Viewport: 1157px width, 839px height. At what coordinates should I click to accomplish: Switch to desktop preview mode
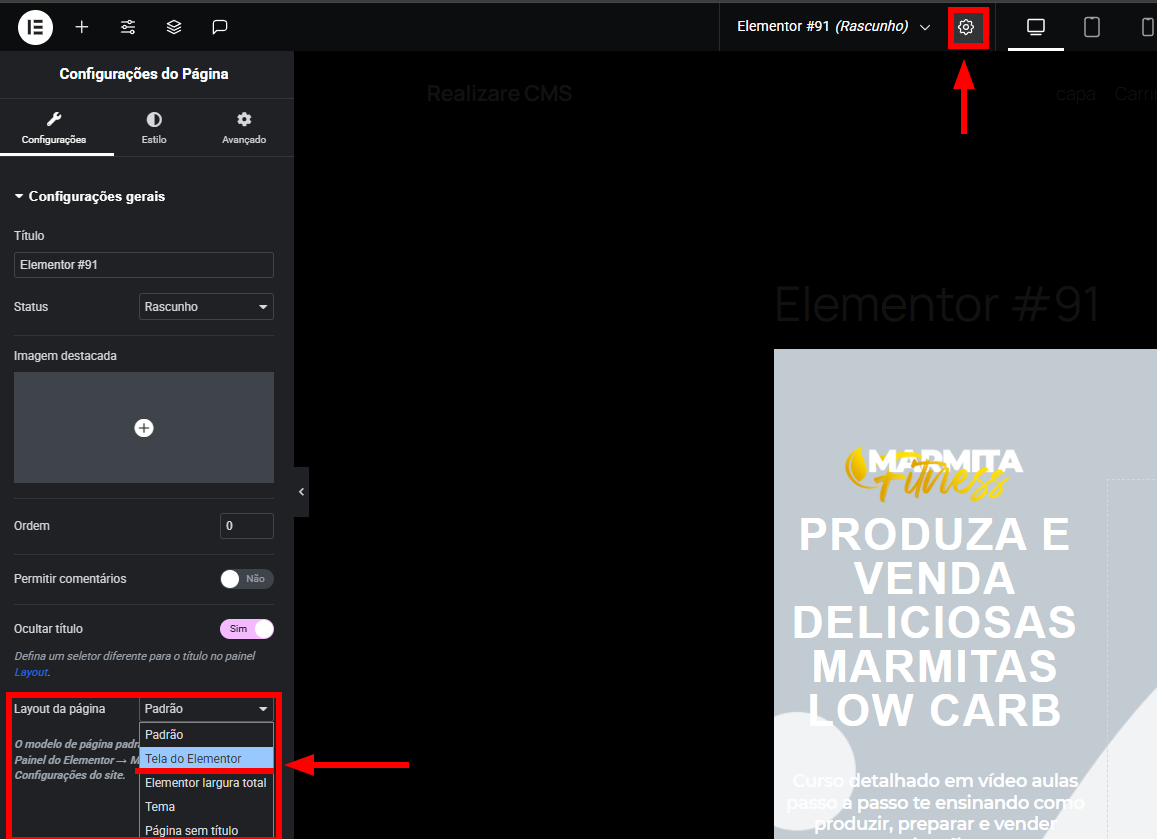[x=1036, y=27]
